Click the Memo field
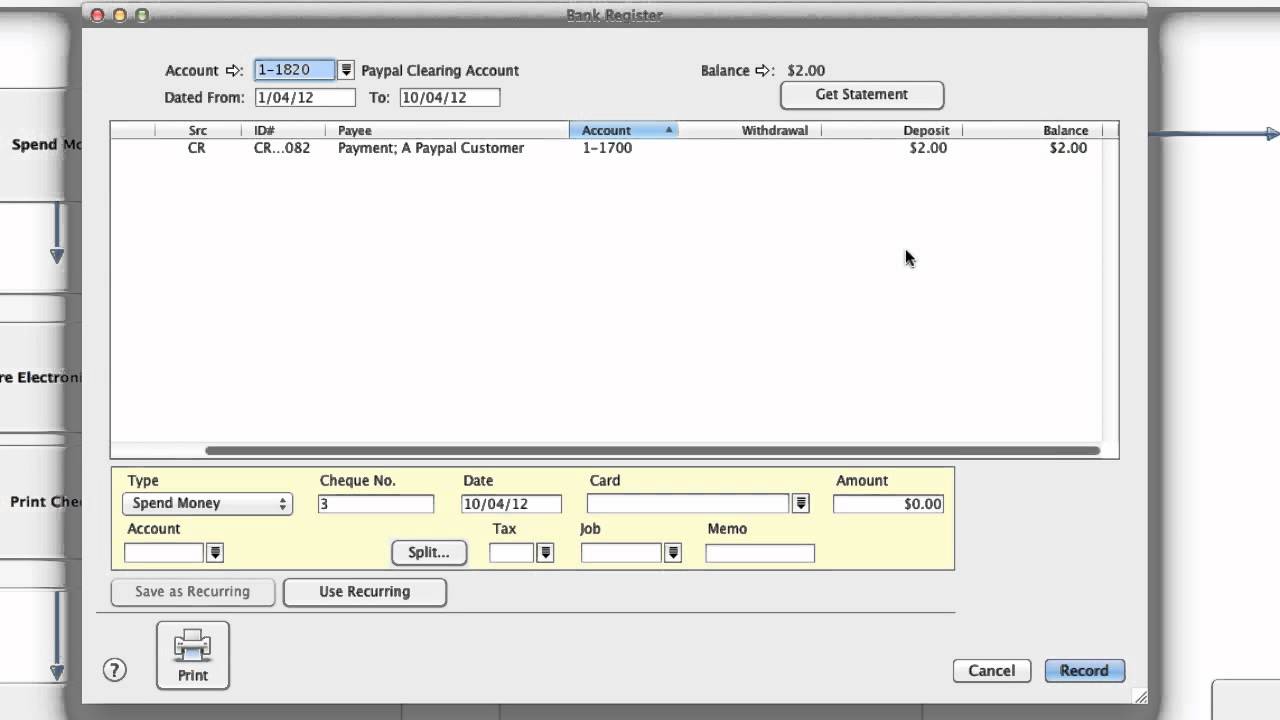Image resolution: width=1280 pixels, height=720 pixels. (x=760, y=553)
